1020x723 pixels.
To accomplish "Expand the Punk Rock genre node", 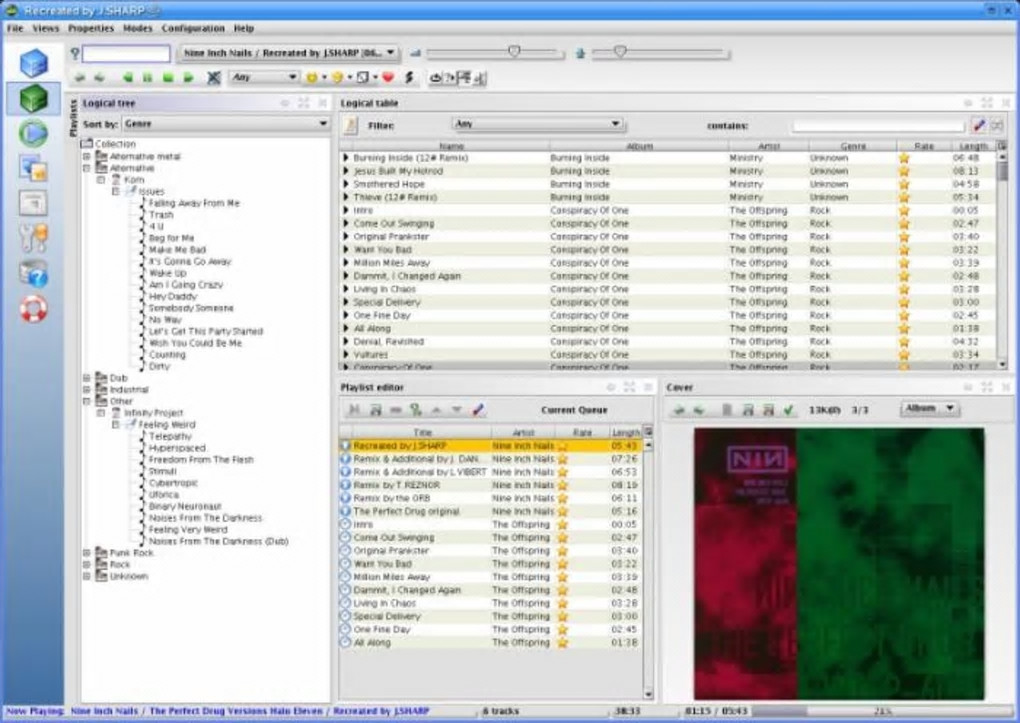I will pyautogui.click(x=87, y=553).
